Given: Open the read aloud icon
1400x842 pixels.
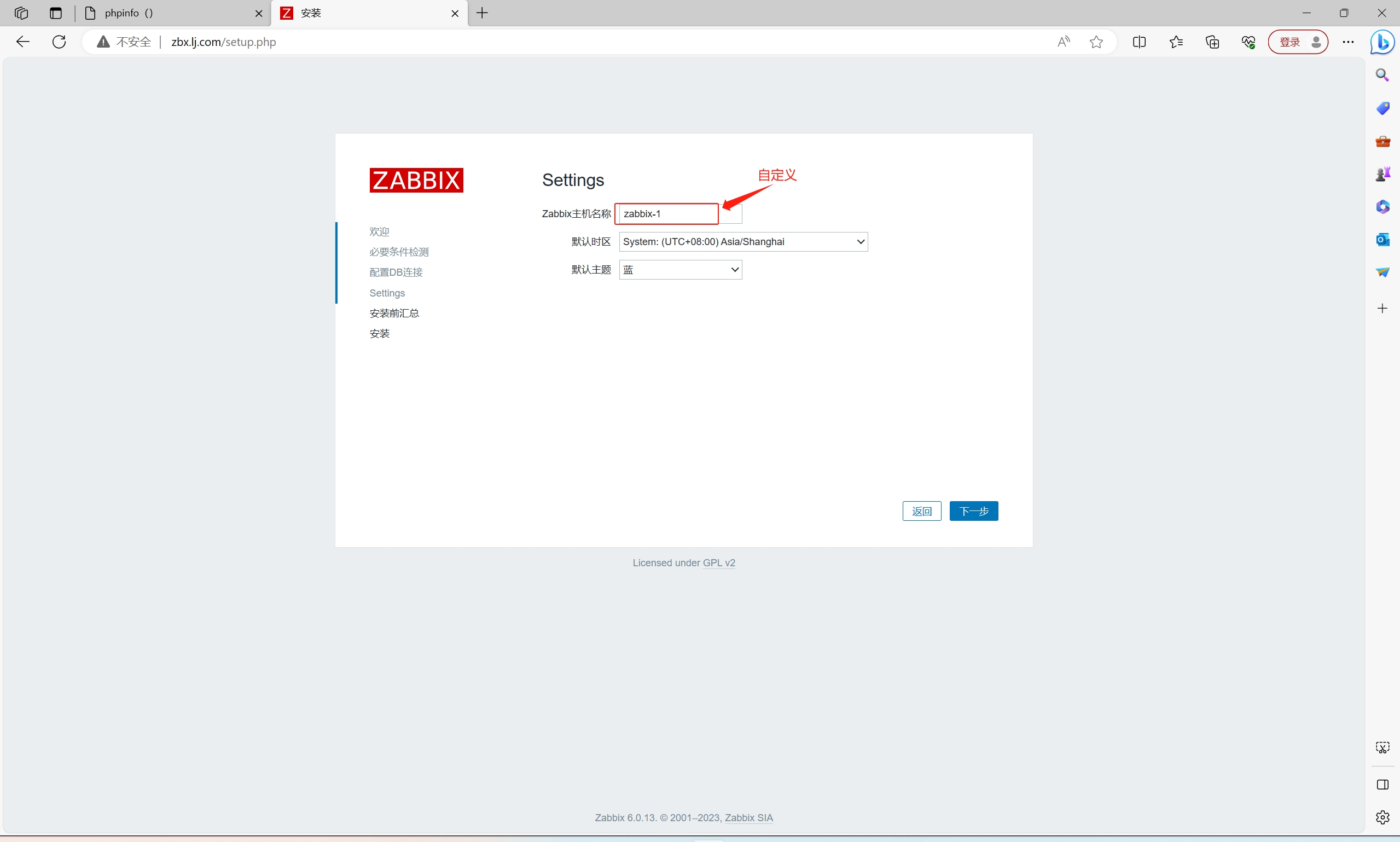Looking at the screenshot, I should pos(1064,42).
